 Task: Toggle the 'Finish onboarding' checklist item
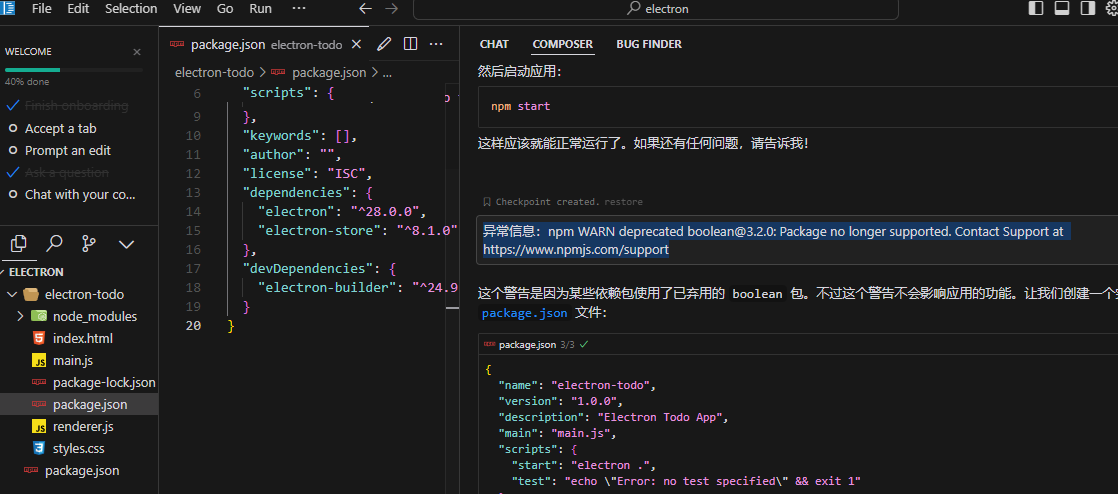click(x=14, y=106)
